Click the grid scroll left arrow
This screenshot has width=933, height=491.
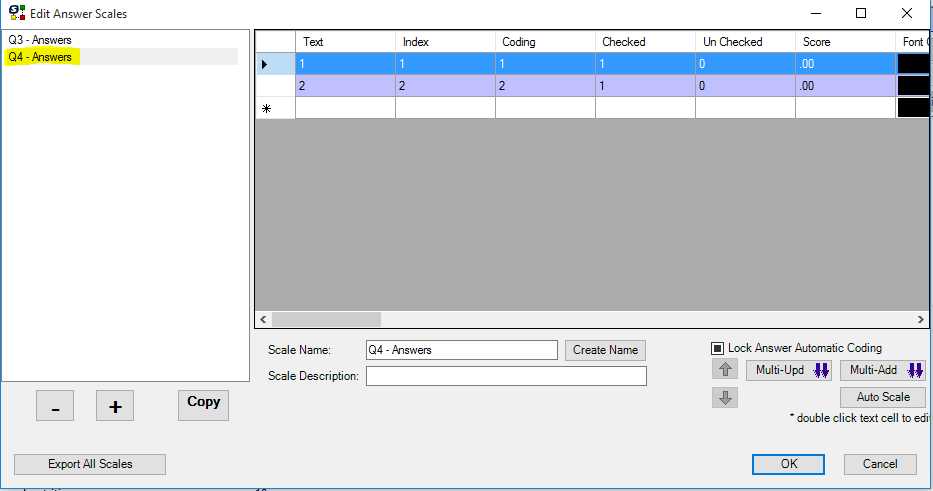coord(264,320)
